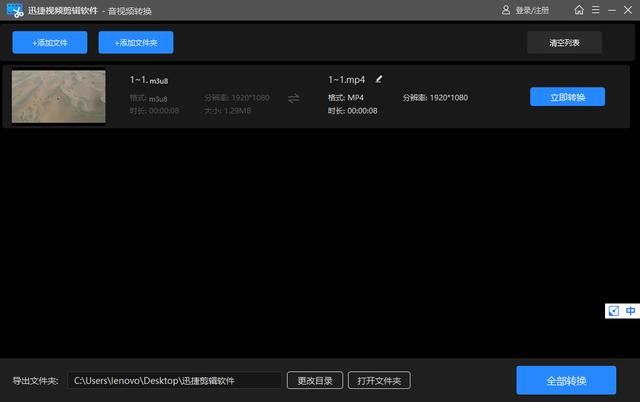Open the hamburger menu icon

(596, 10)
